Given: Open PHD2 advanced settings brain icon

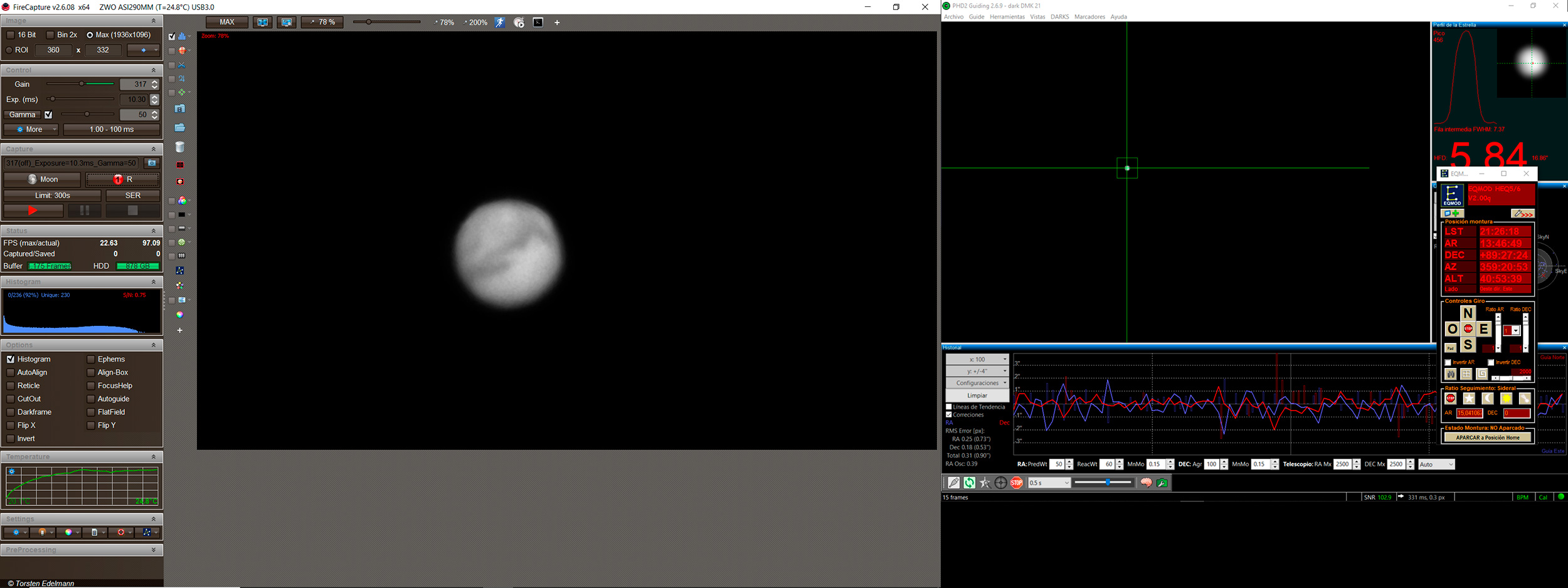Looking at the screenshot, I should [1146, 483].
